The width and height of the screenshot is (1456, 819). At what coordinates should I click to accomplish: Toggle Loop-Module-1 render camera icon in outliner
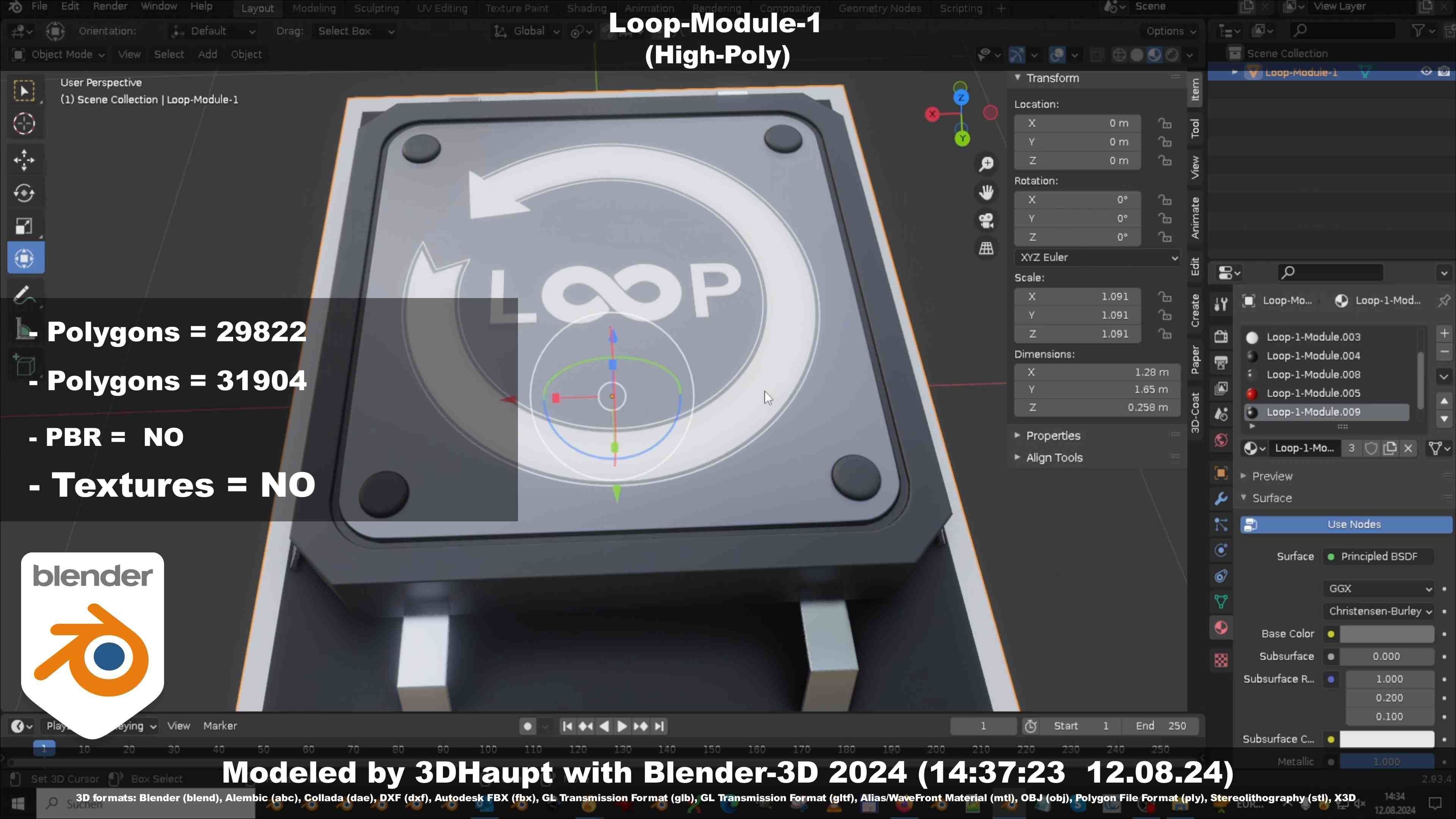pos(1443,72)
